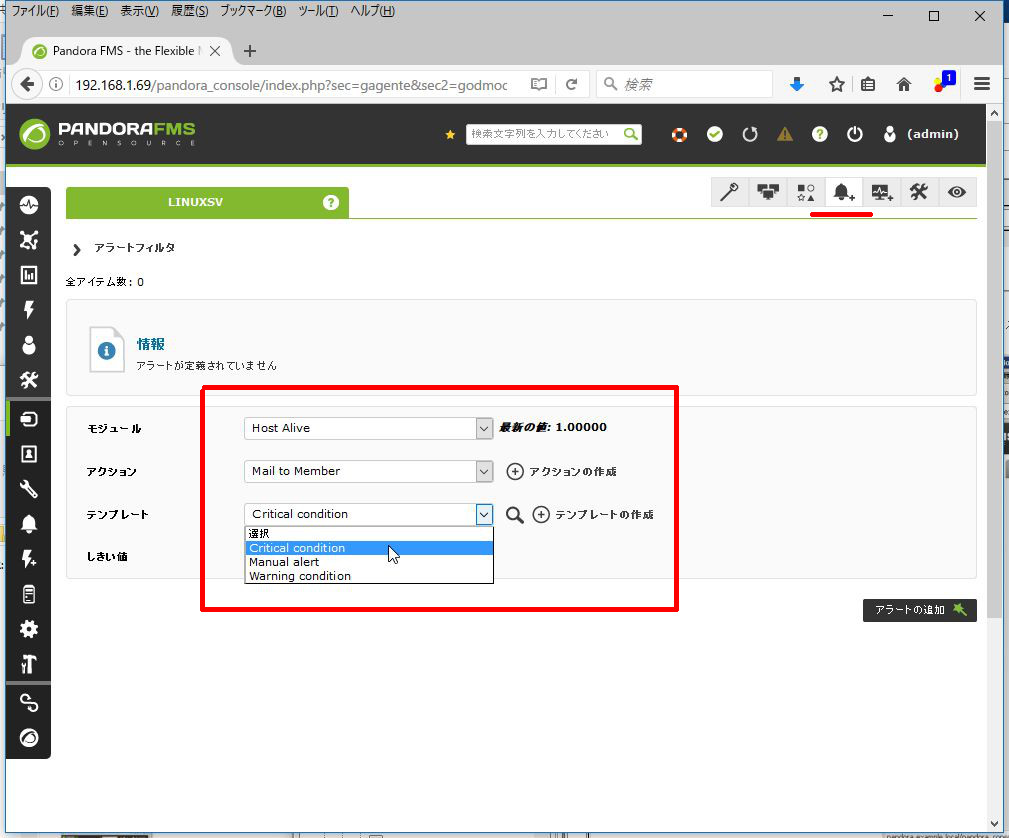Open the Links chain sidebar icon
Image resolution: width=1009 pixels, height=838 pixels.
point(28,703)
